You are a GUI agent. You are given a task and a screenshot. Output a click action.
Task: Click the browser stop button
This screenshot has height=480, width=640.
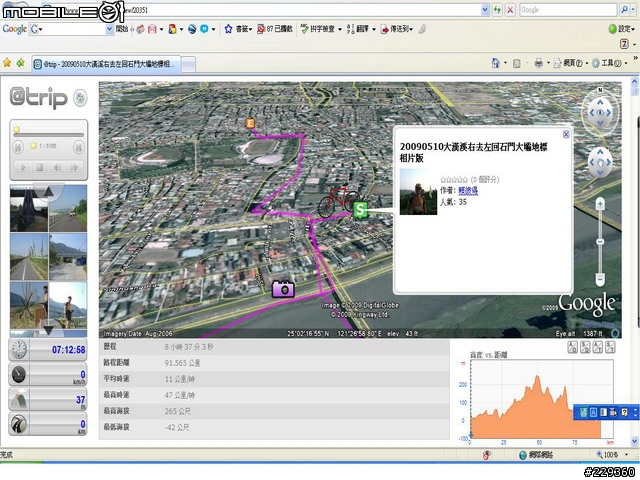(x=510, y=10)
